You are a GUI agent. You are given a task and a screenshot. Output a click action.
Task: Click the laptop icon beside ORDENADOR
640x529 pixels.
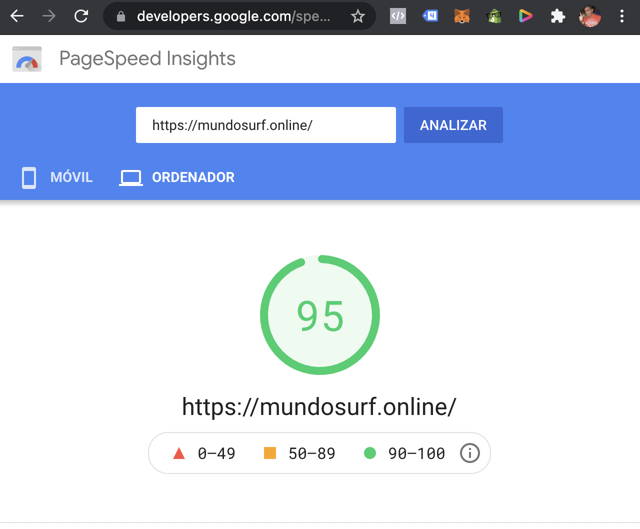pos(131,178)
